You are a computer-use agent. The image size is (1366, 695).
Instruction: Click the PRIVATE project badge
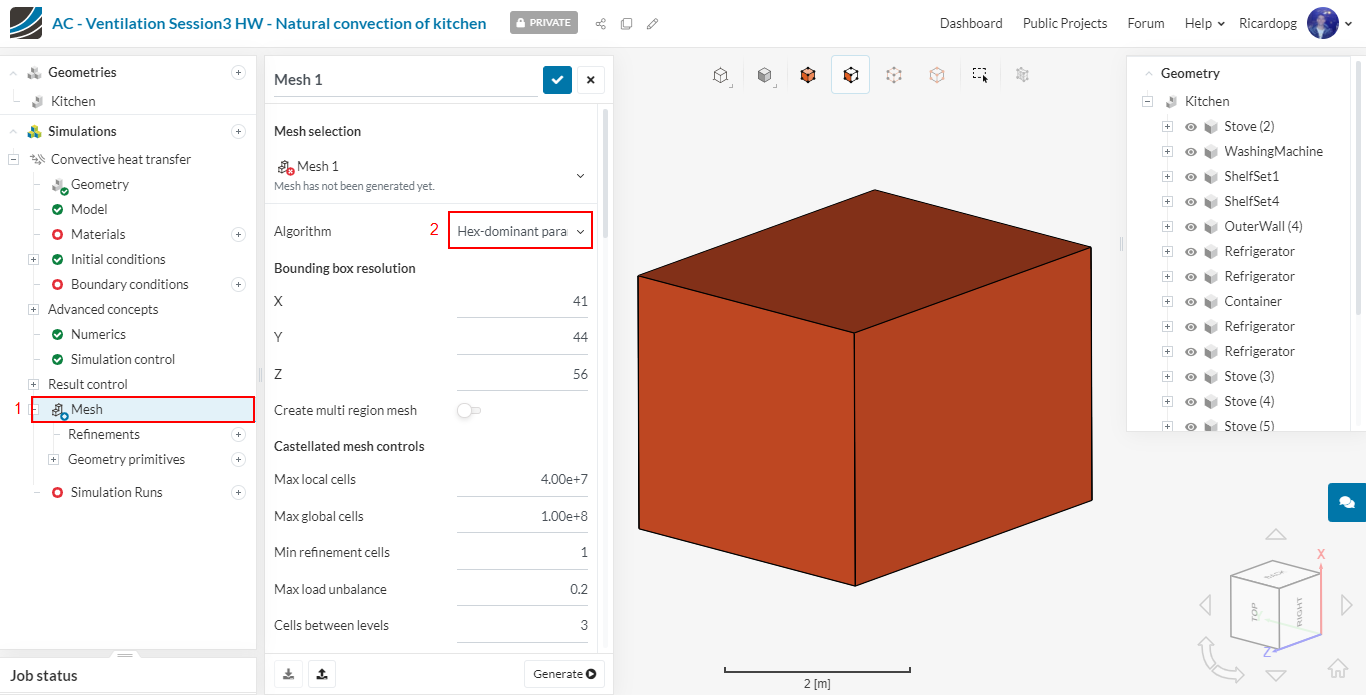pos(544,22)
